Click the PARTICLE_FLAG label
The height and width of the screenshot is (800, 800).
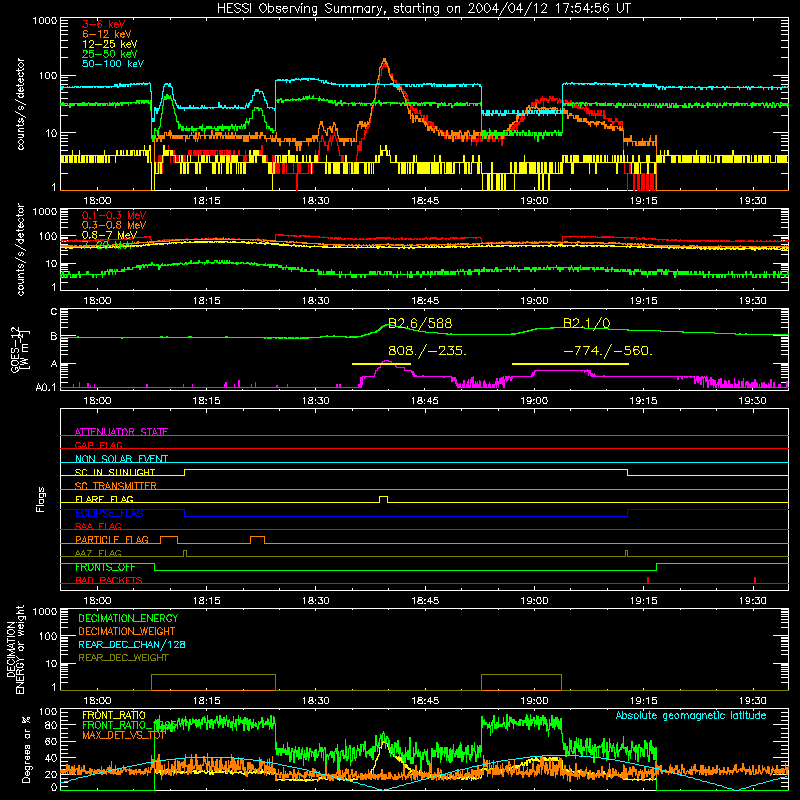[x=112, y=540]
